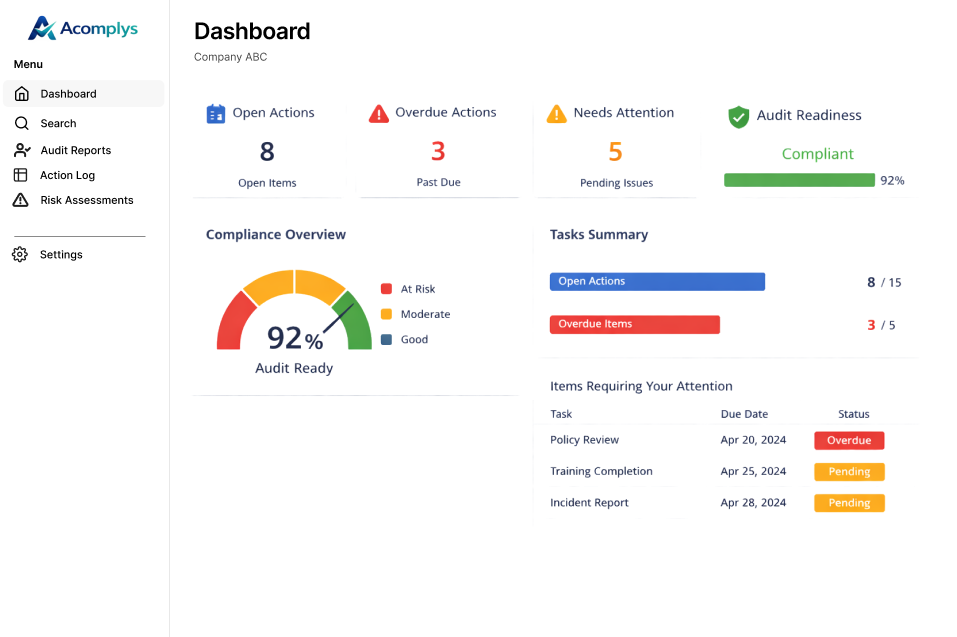
Task: Click the blue Good legend swatch
Action: (386, 339)
